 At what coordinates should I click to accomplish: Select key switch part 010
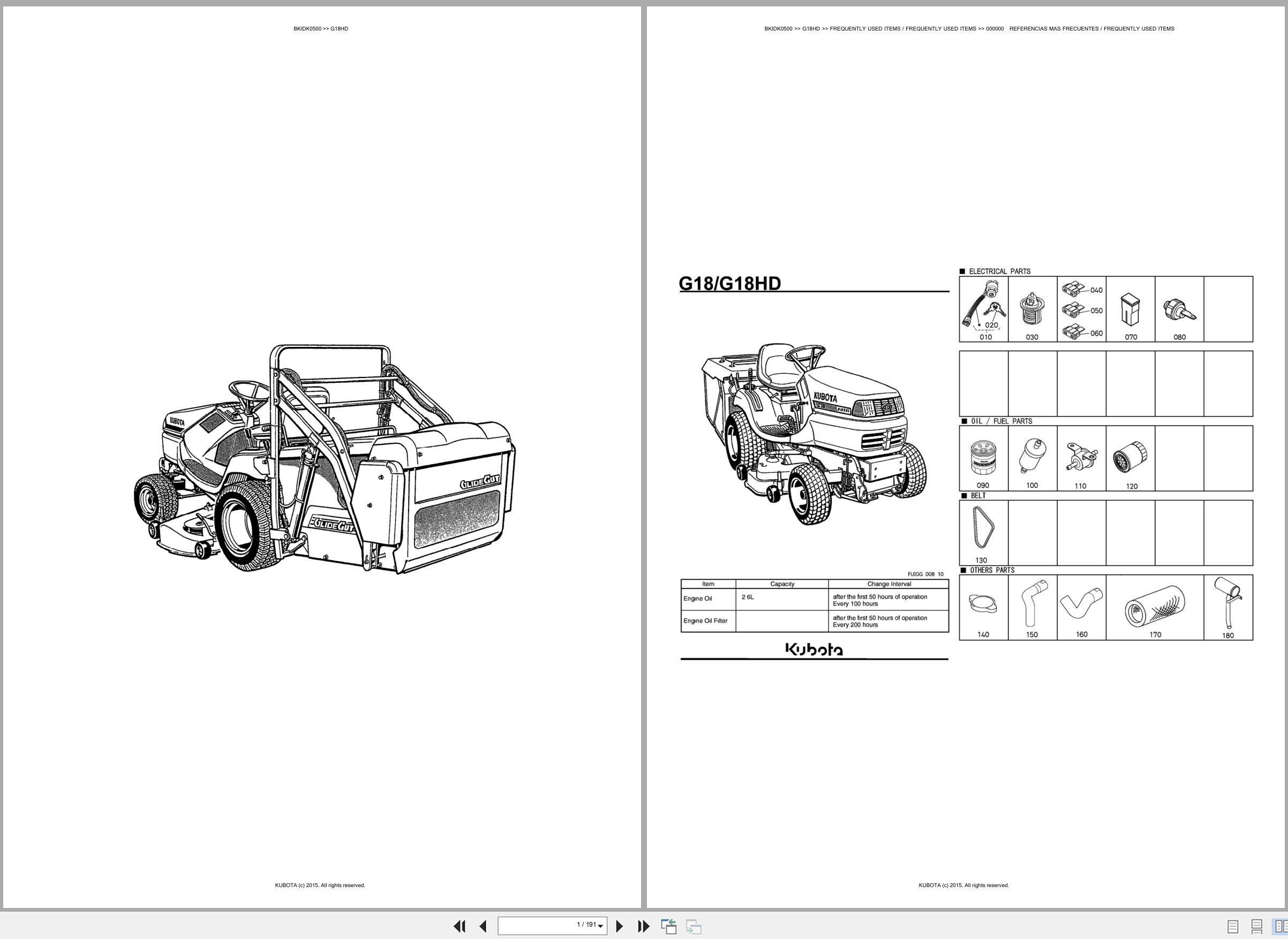tap(984, 309)
